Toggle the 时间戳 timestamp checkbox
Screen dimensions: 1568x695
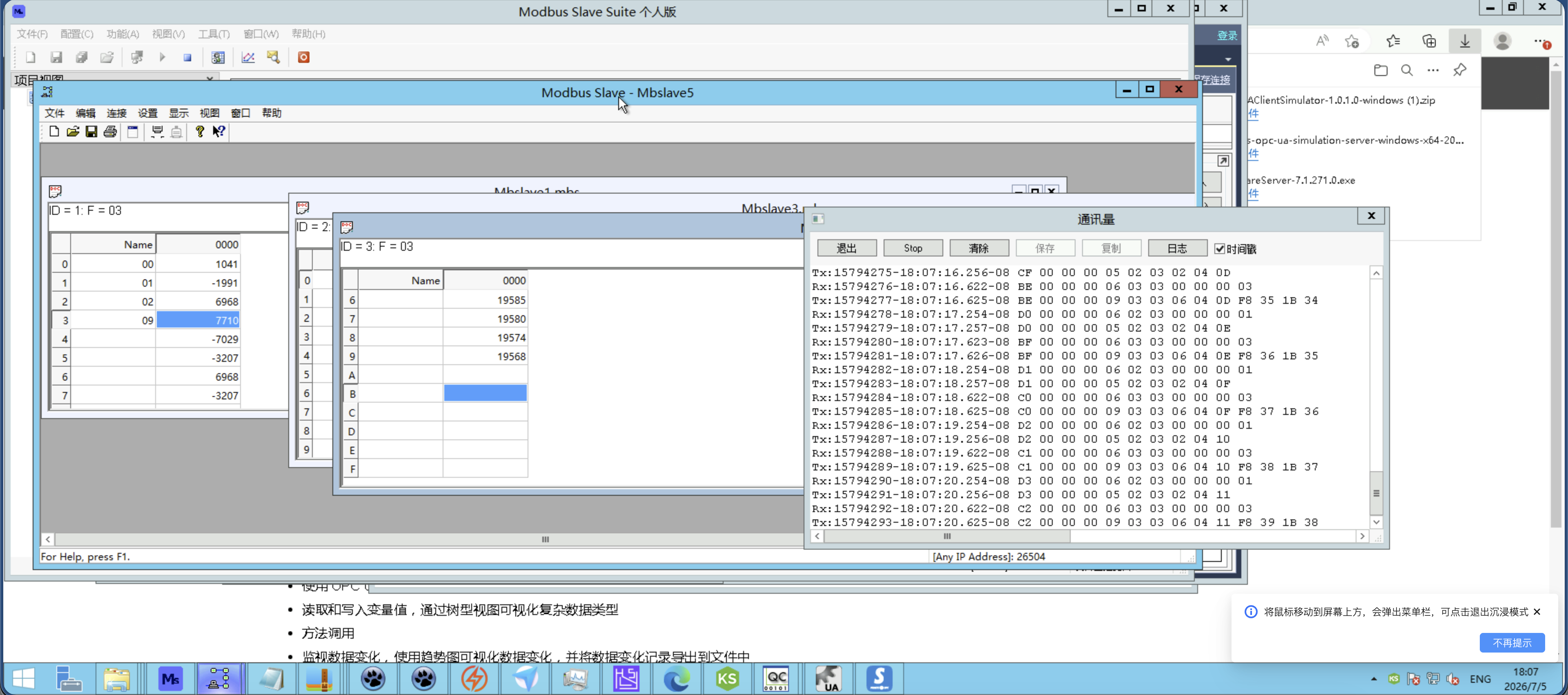click(x=1219, y=249)
